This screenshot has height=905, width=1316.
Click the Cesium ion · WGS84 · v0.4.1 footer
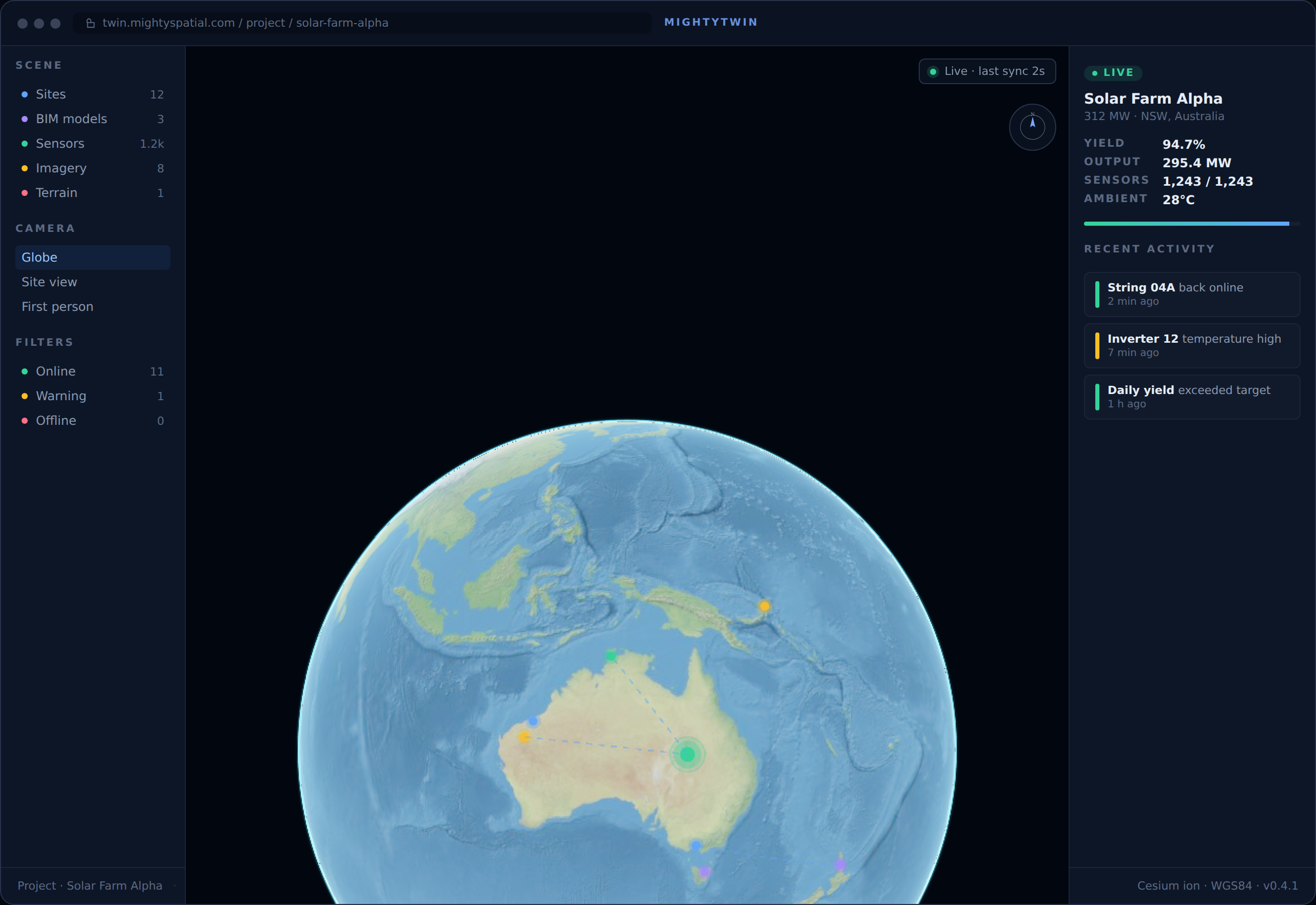click(x=1217, y=886)
